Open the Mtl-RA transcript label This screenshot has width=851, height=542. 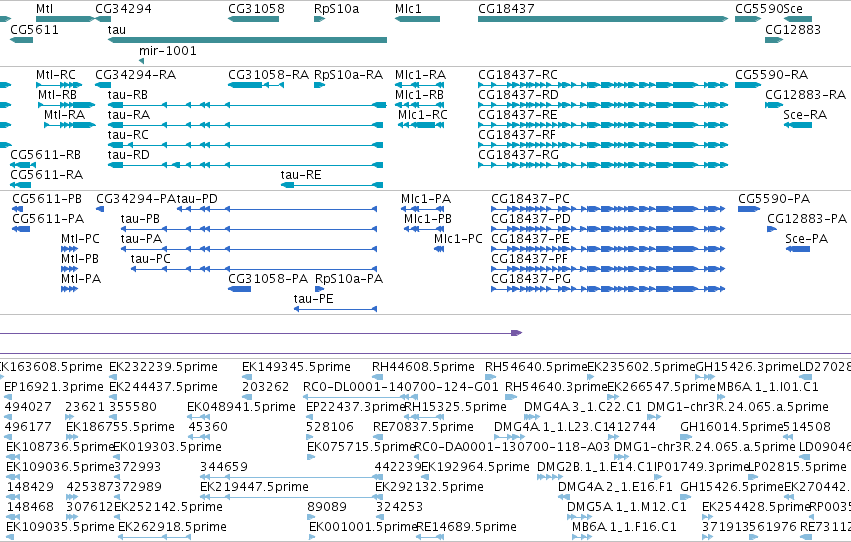point(65,114)
